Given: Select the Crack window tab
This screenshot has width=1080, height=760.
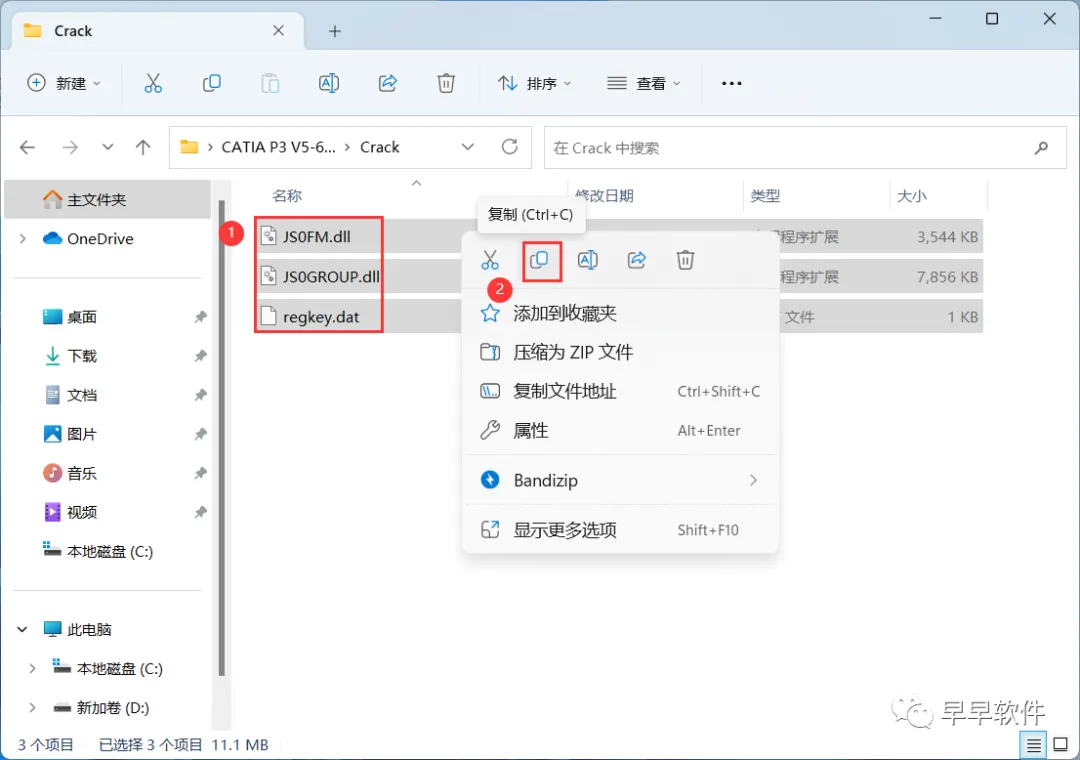Looking at the screenshot, I should click(x=158, y=31).
